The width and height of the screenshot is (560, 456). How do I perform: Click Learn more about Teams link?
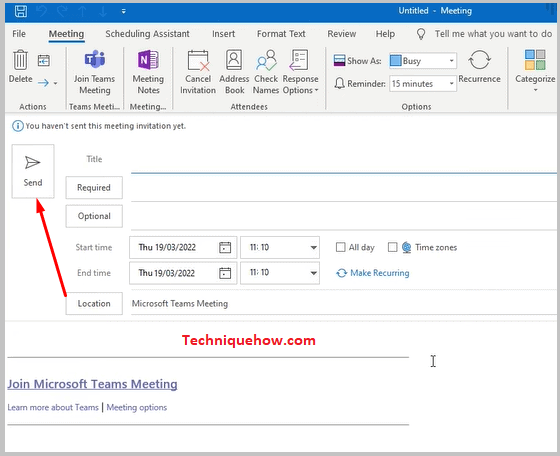[x=53, y=407]
